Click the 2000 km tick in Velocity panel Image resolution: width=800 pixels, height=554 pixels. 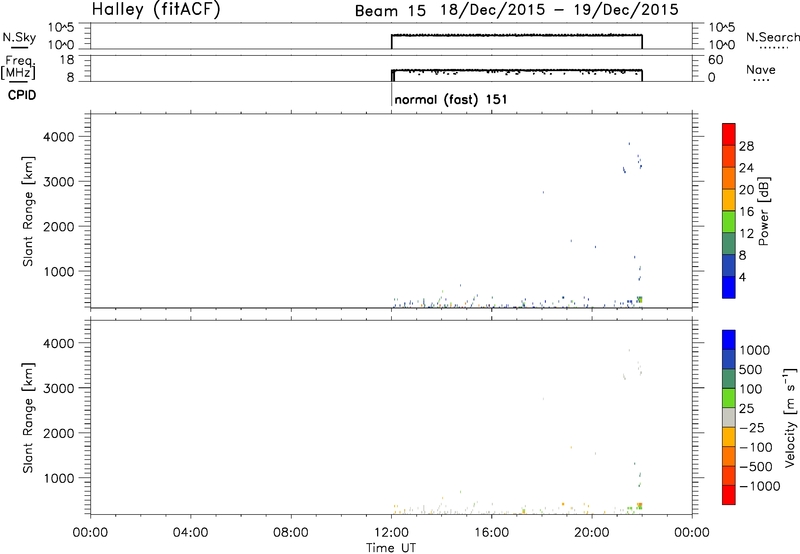coord(59,433)
